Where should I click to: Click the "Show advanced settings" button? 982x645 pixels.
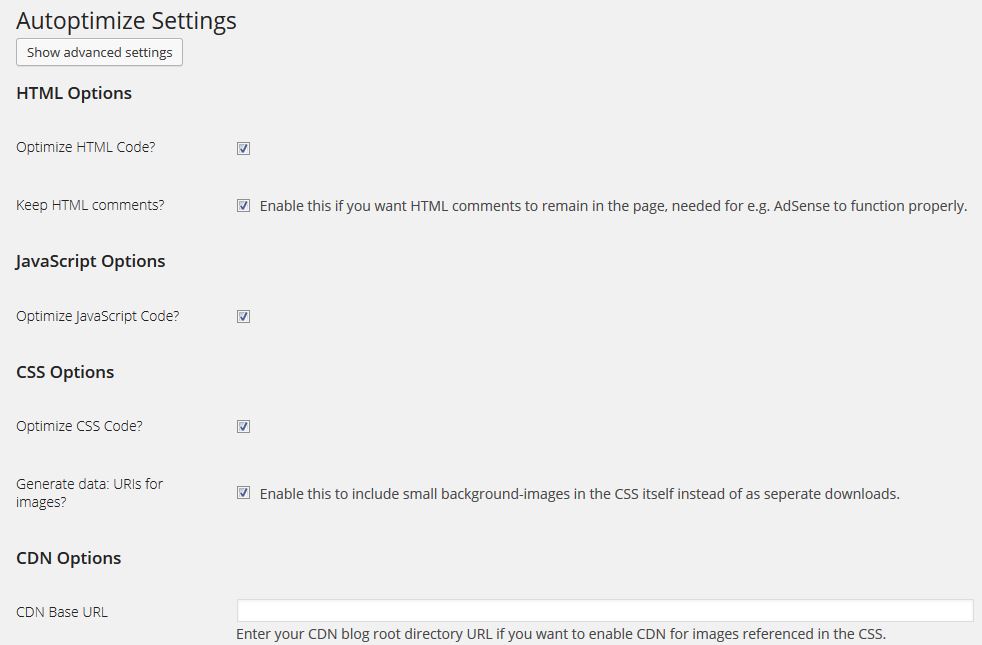(98, 52)
